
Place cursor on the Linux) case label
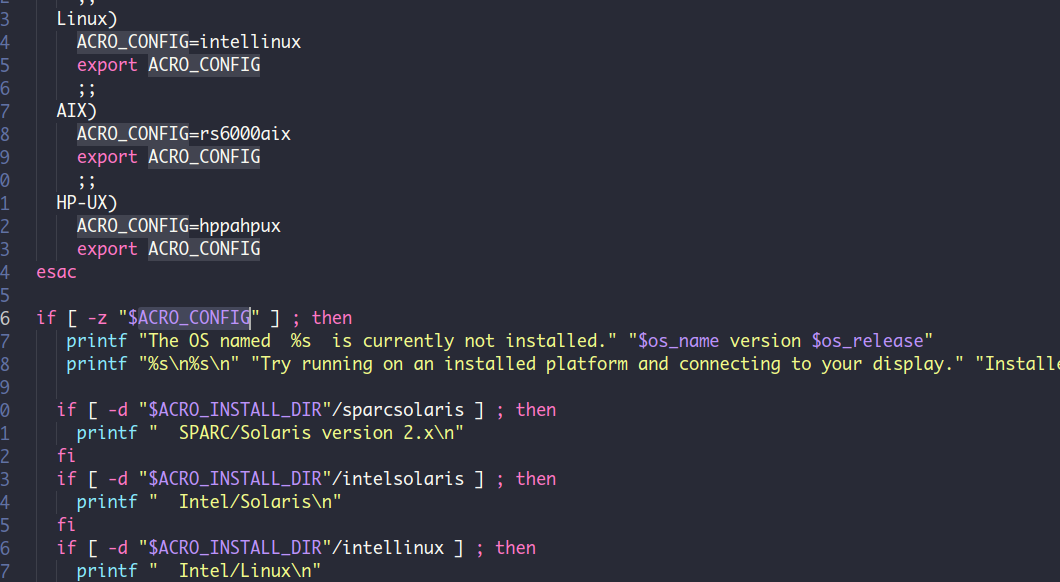[87, 19]
